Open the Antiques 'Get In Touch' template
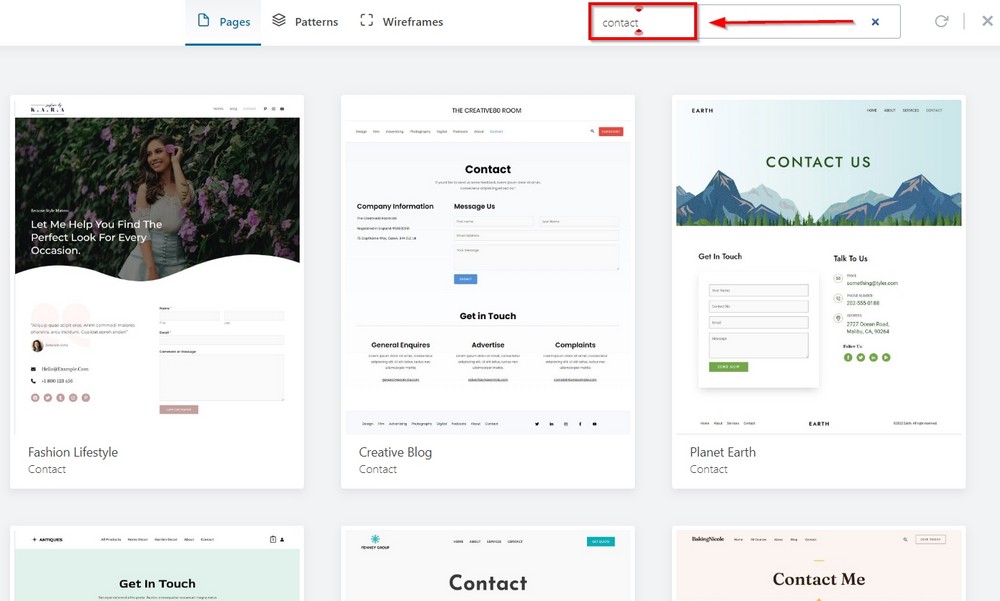 [x=157, y=565]
